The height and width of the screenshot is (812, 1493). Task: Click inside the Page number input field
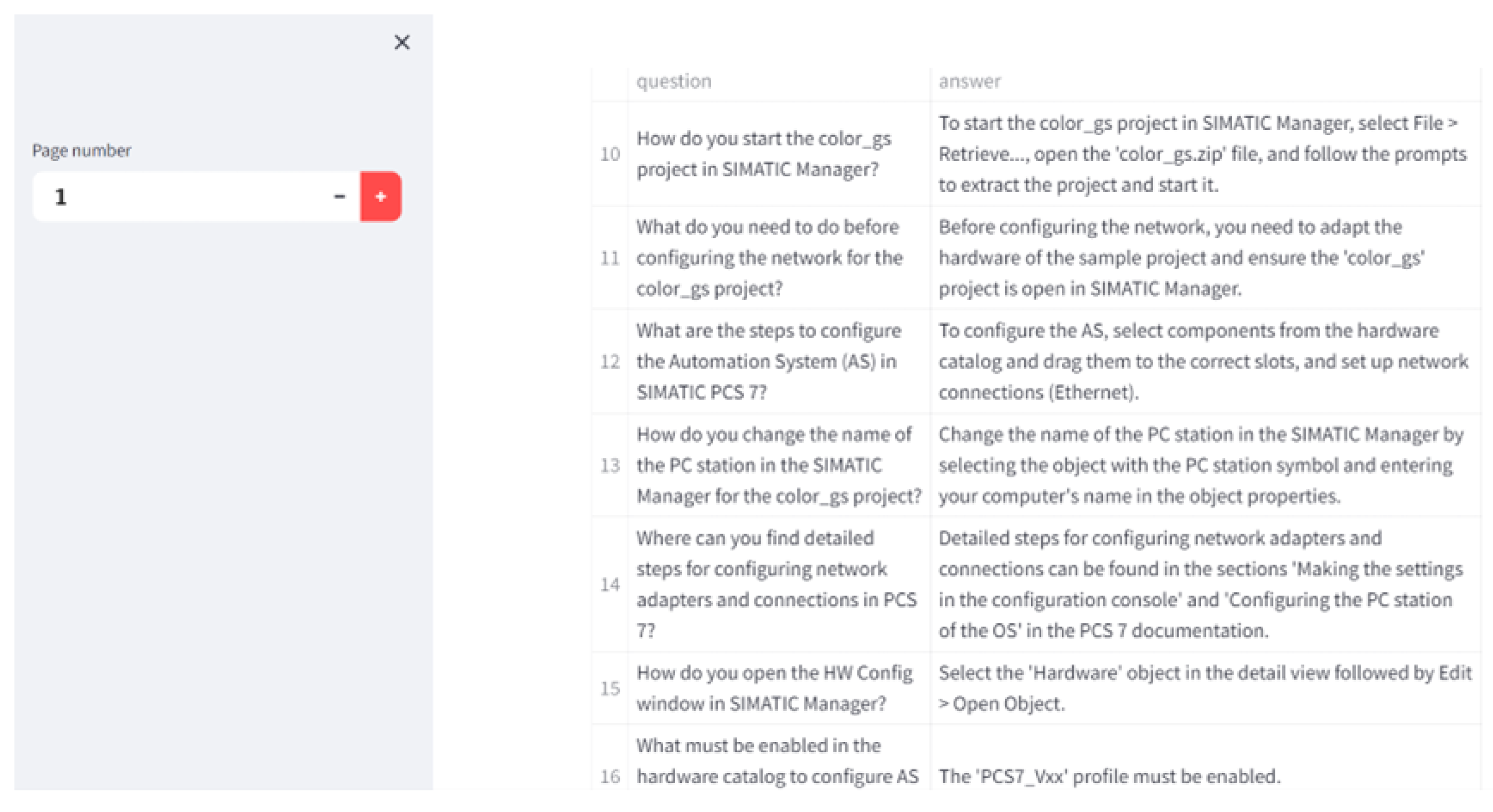[174, 197]
